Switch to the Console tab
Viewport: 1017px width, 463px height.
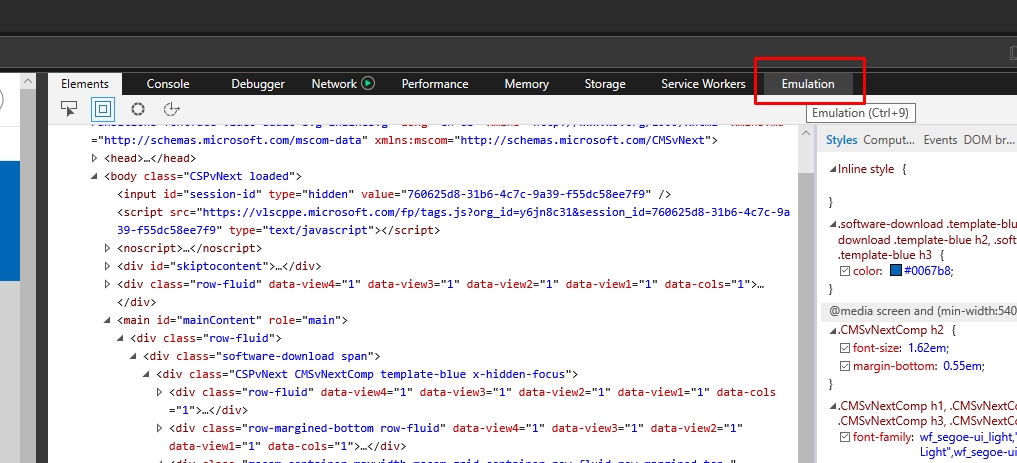click(x=168, y=84)
